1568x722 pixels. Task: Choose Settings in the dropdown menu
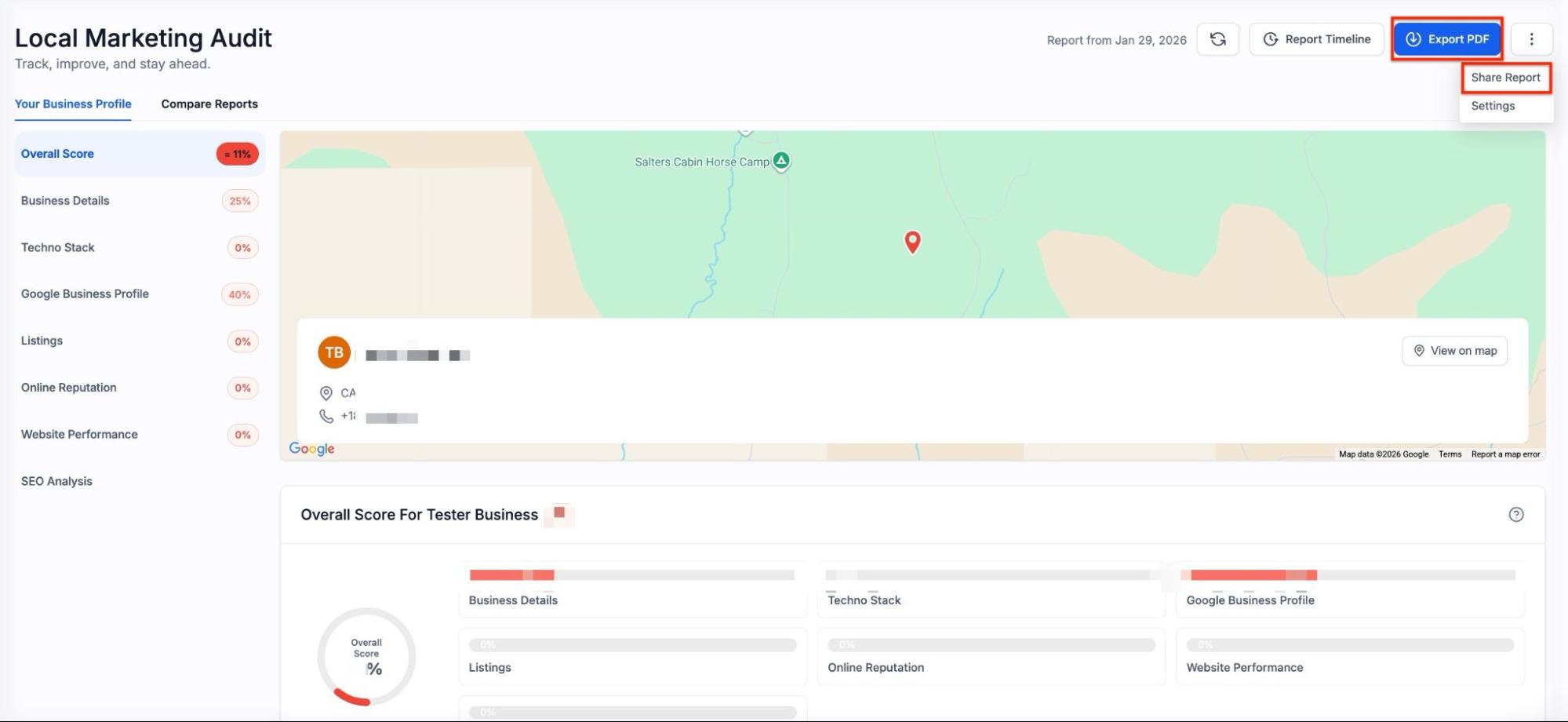[1493, 106]
